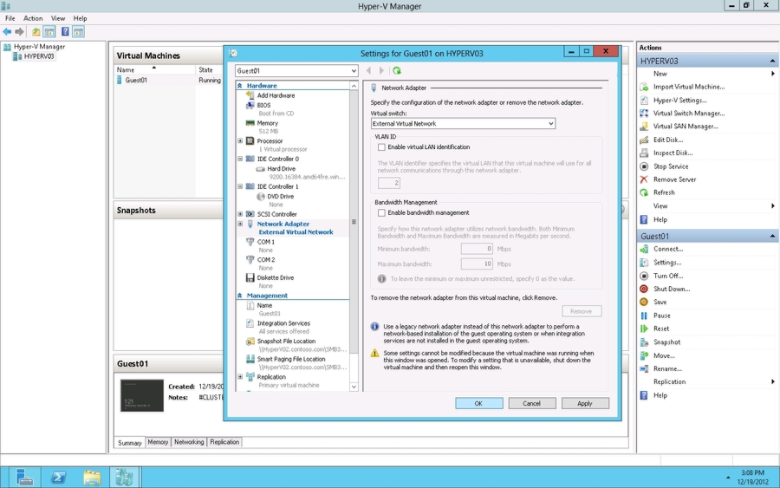Screen dimensions: 780x488
Task: Open Virtual Switch Manager
Action: point(688,113)
